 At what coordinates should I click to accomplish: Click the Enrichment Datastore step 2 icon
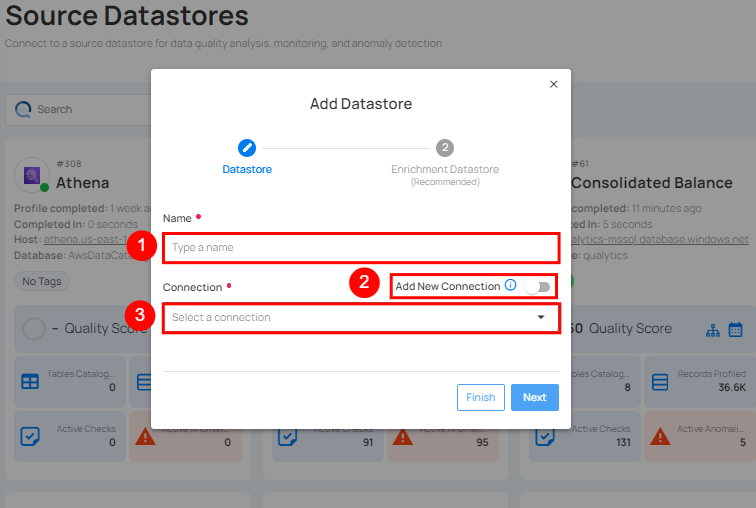[x=445, y=148]
